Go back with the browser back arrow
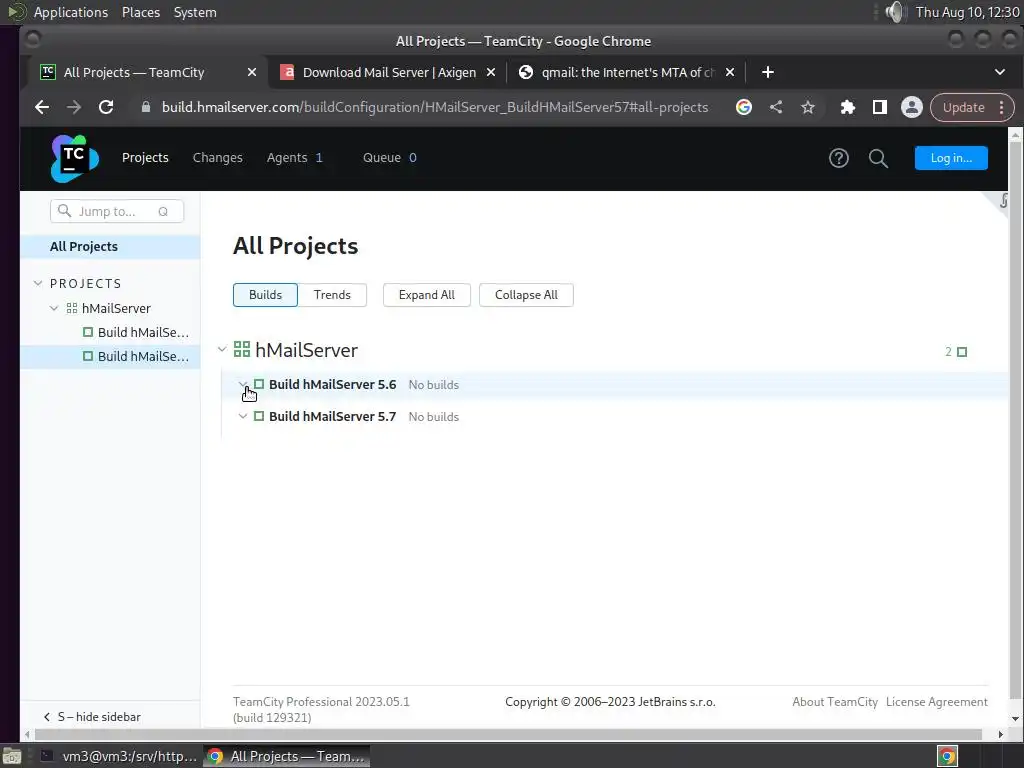This screenshot has height=768, width=1024. (x=42, y=107)
